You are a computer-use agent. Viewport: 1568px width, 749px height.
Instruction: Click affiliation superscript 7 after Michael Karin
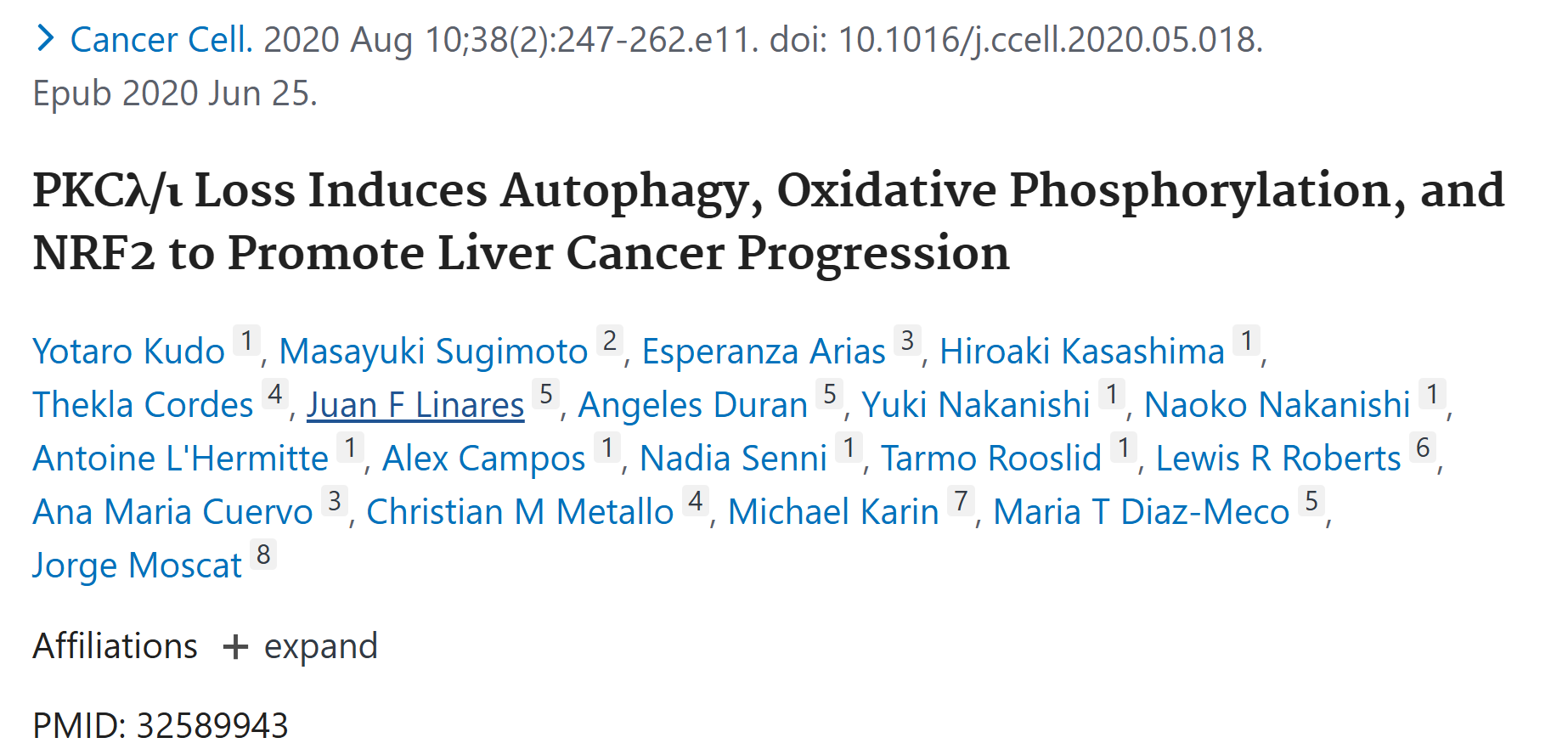point(961,502)
